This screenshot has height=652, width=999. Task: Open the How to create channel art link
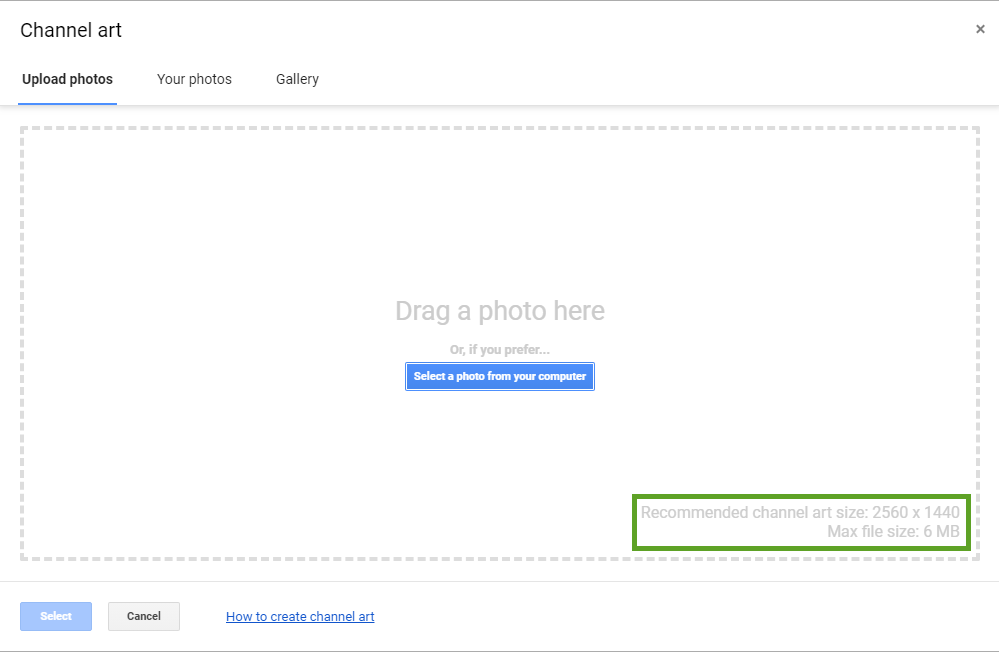point(300,616)
